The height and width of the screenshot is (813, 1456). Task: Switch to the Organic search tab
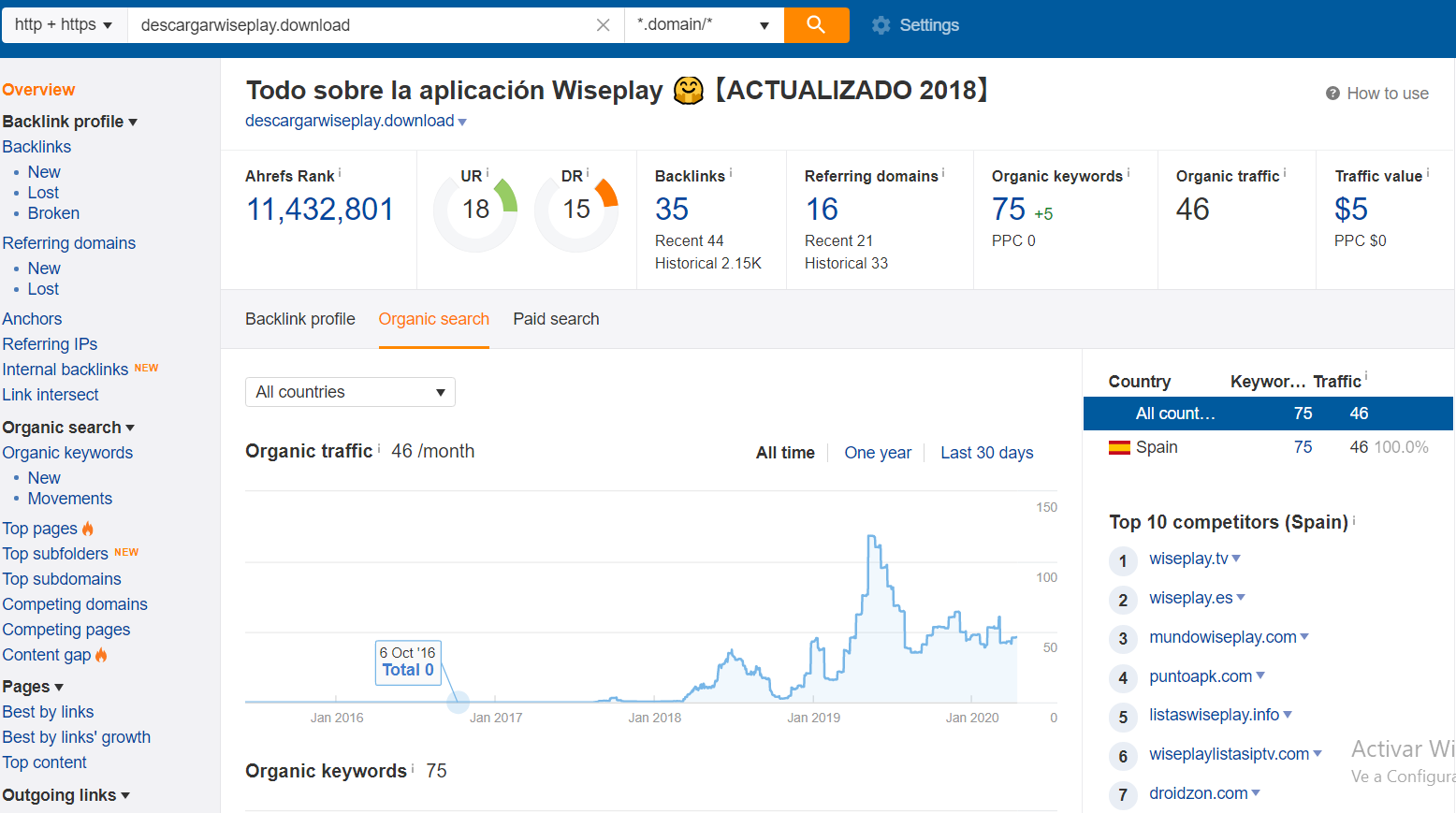click(x=434, y=319)
